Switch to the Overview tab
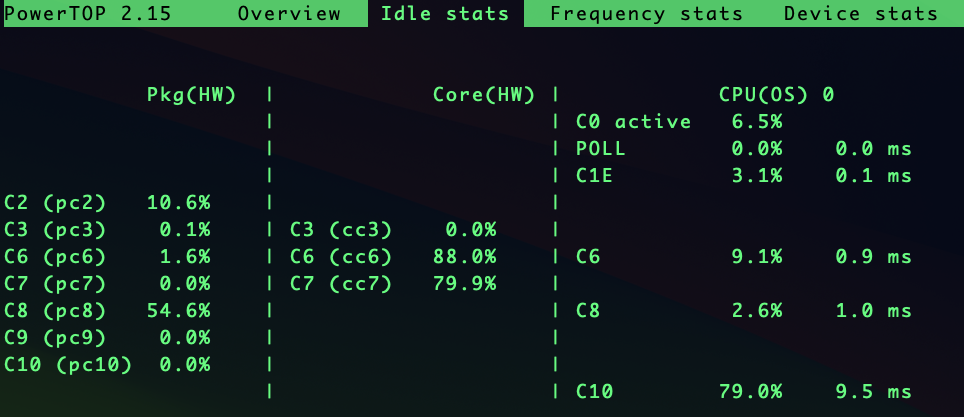 tap(289, 14)
